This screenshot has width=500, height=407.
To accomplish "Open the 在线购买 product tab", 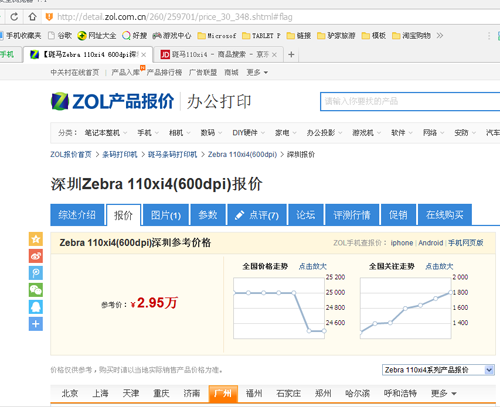I will (445, 215).
